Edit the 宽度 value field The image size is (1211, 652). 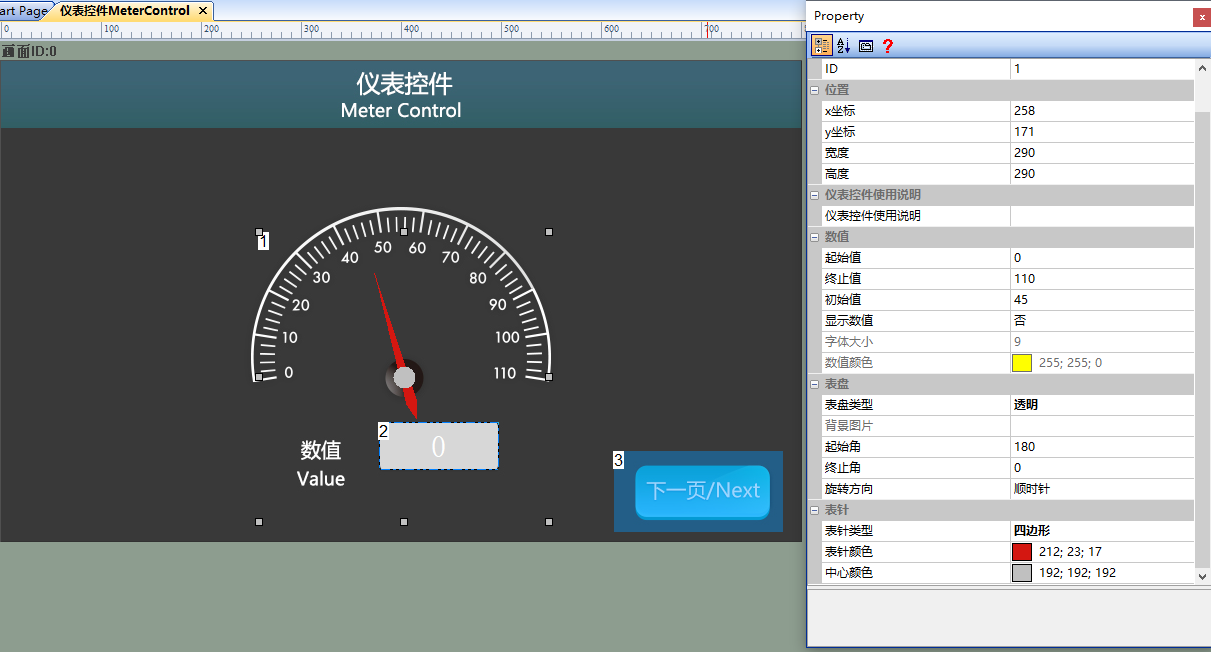[x=1102, y=153]
